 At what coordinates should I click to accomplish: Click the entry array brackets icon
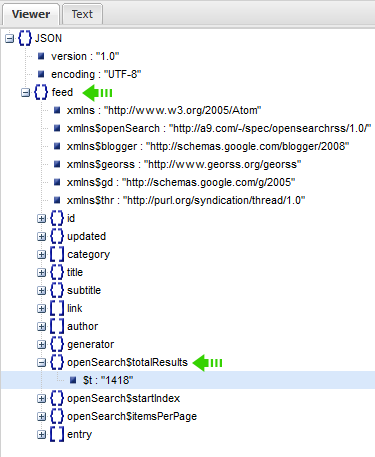point(57,434)
